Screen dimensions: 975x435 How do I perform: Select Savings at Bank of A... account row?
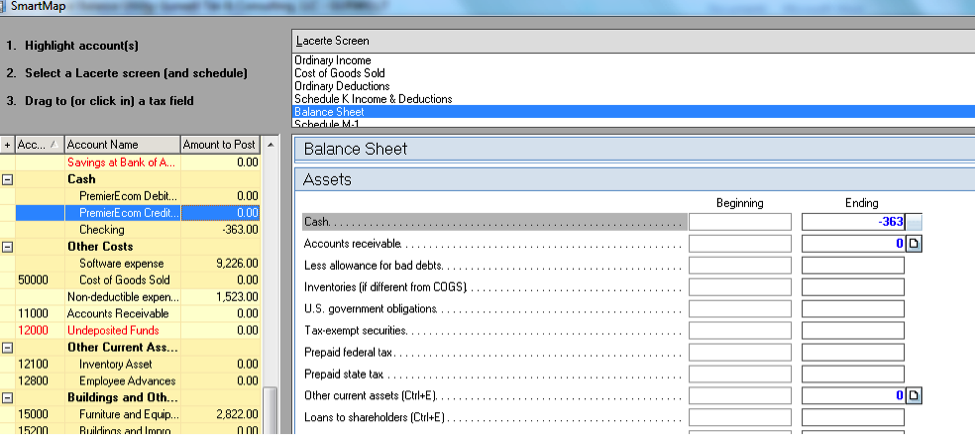pyautogui.click(x=130, y=163)
